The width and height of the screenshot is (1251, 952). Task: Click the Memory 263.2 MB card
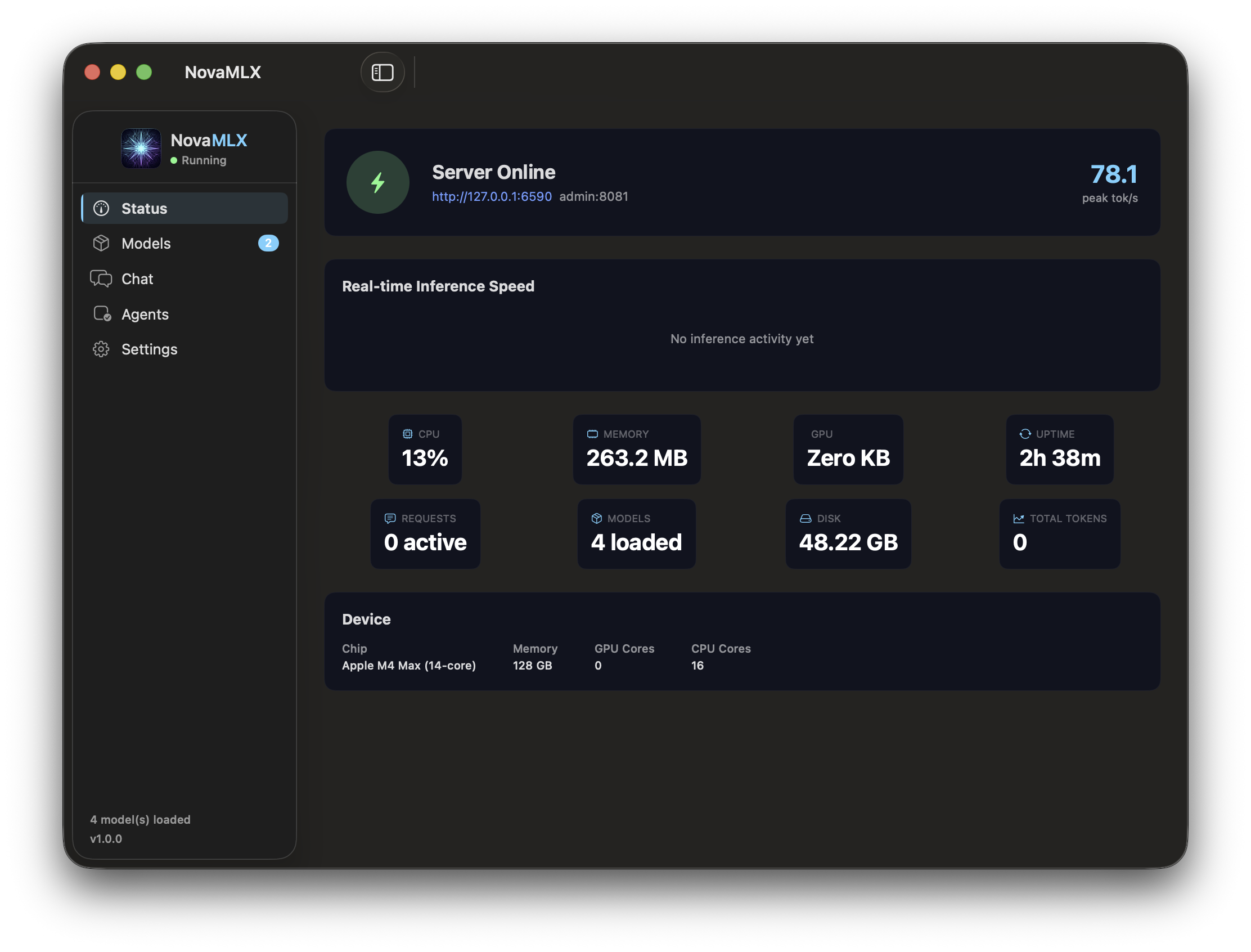636,450
